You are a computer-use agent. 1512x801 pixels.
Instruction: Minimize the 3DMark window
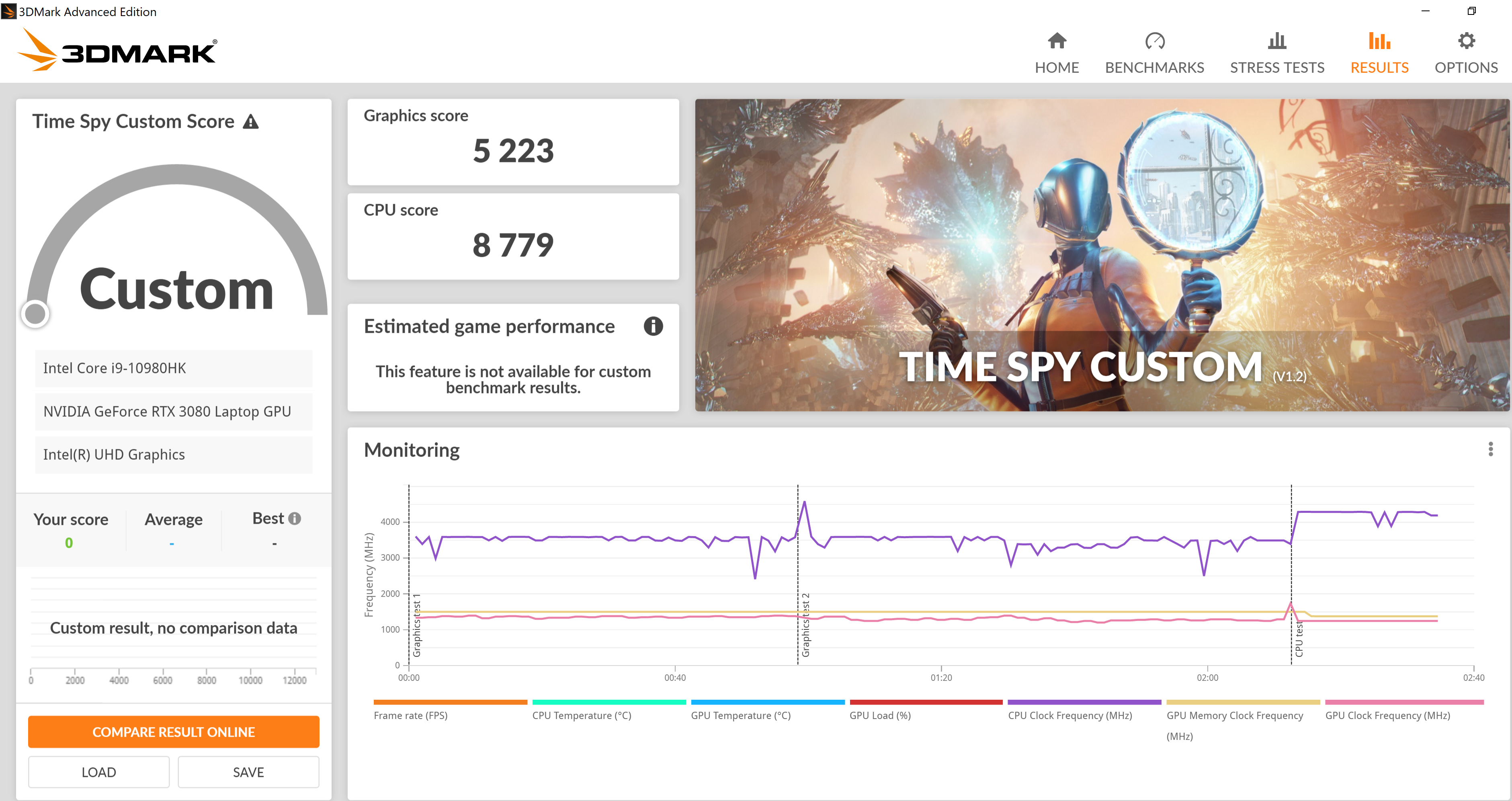click(x=1425, y=11)
